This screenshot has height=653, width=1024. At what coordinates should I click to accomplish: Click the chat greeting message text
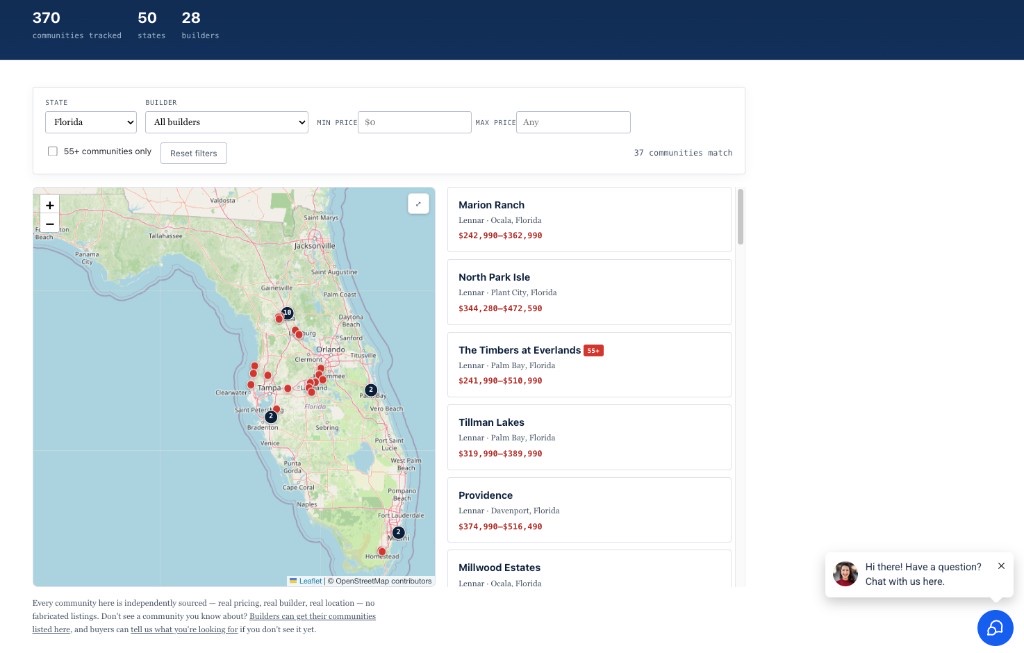[x=923, y=574]
